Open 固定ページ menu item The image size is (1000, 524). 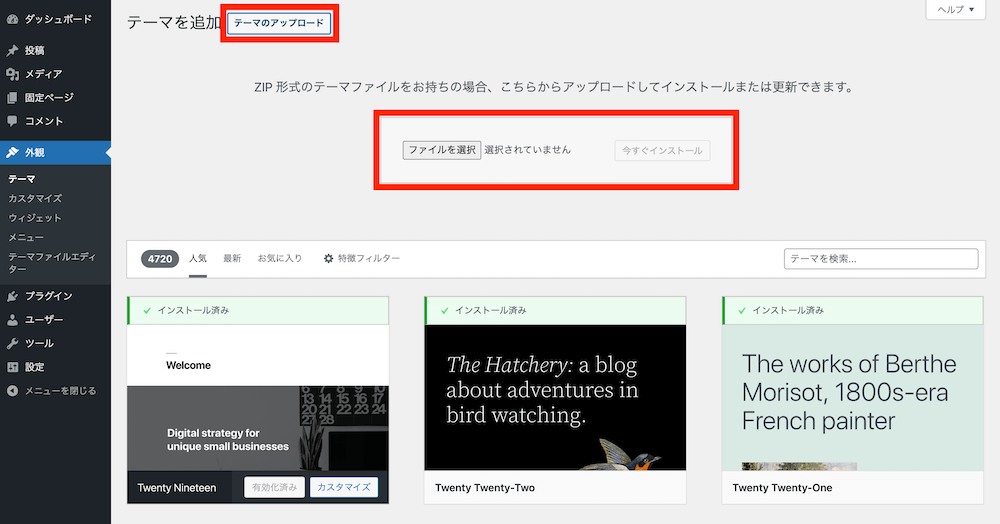pos(55,98)
